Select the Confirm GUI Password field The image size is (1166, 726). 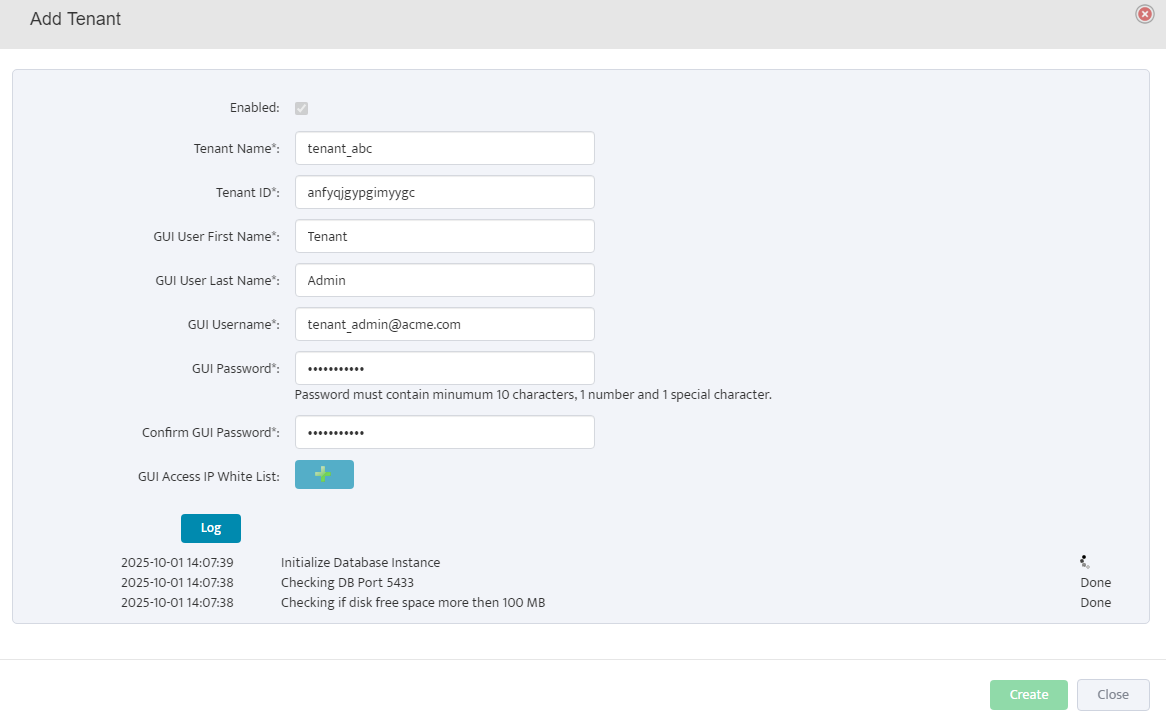tap(444, 432)
